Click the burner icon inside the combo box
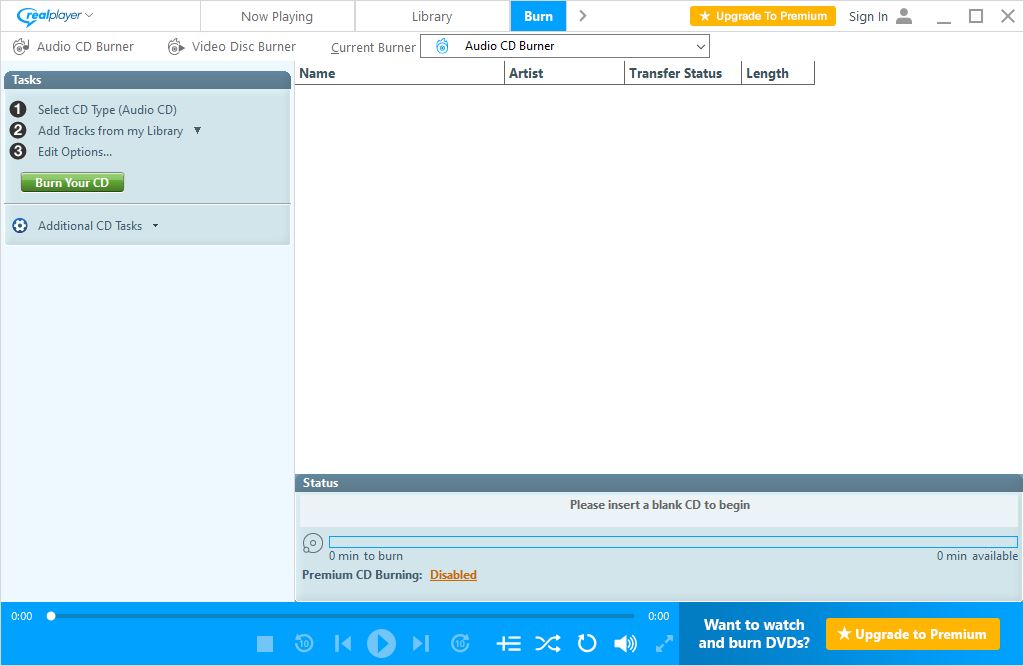The width and height of the screenshot is (1024, 666). tap(442, 46)
